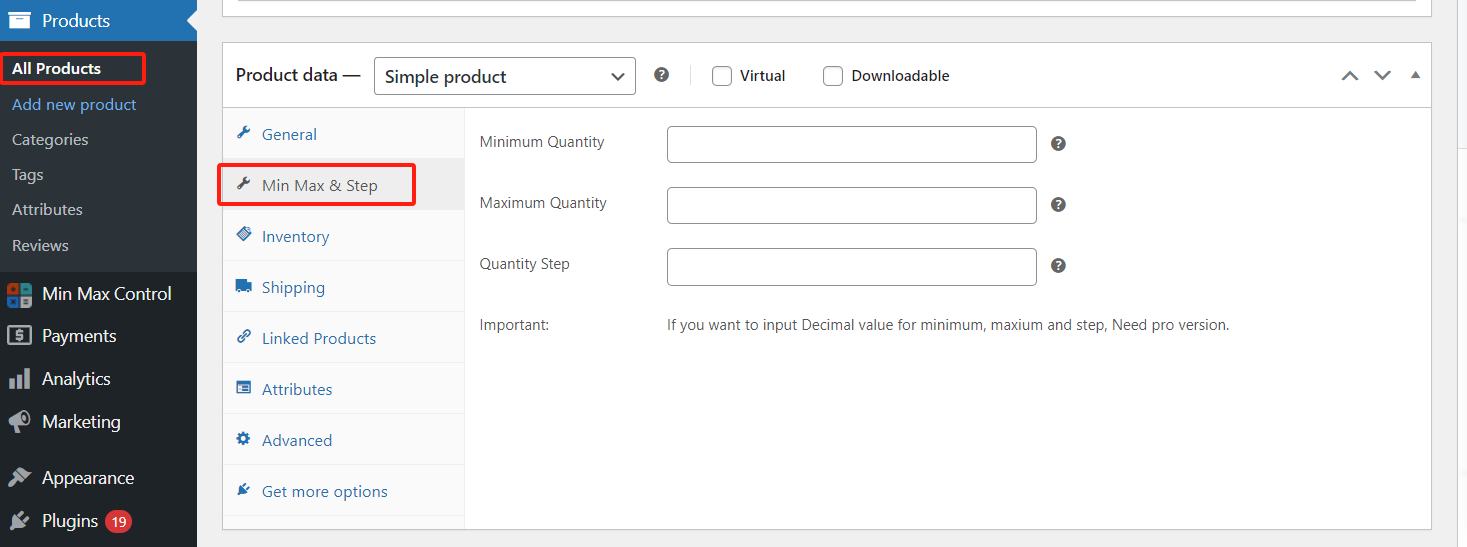Click the Add new product link
1467x547 pixels.
(x=74, y=105)
